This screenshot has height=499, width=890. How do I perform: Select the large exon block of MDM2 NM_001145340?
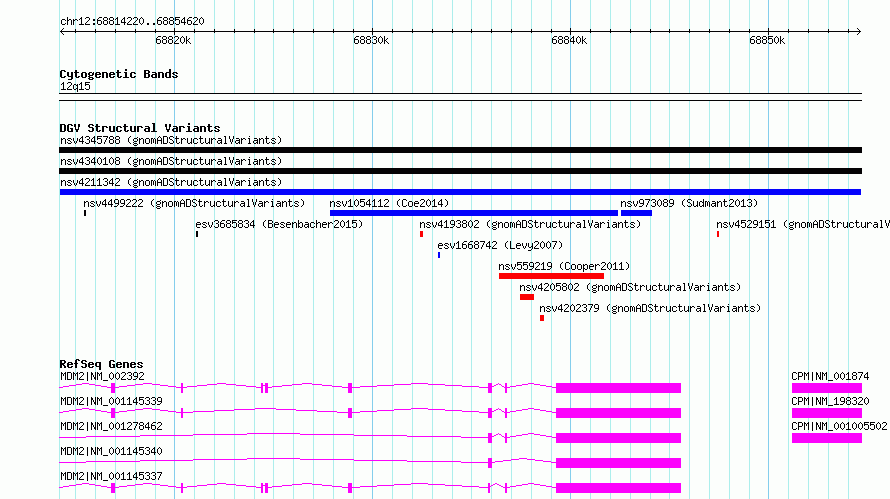[618, 463]
